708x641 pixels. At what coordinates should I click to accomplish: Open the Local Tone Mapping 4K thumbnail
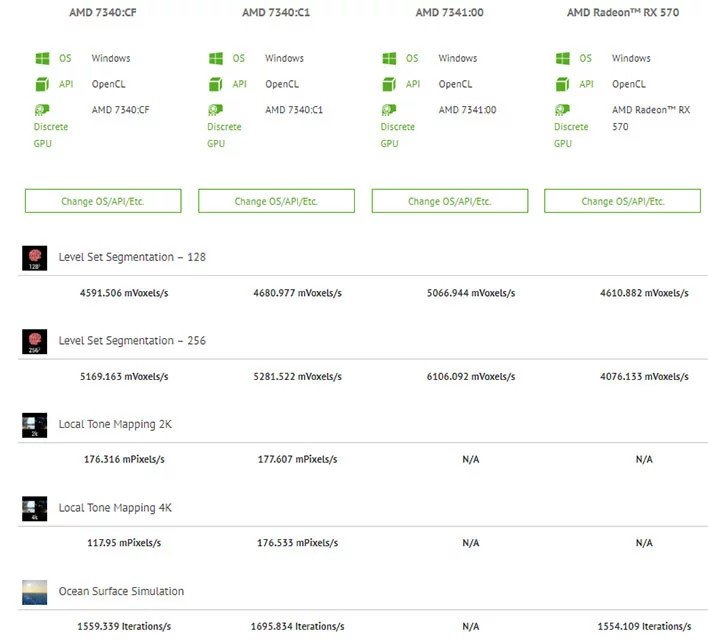pos(34,508)
